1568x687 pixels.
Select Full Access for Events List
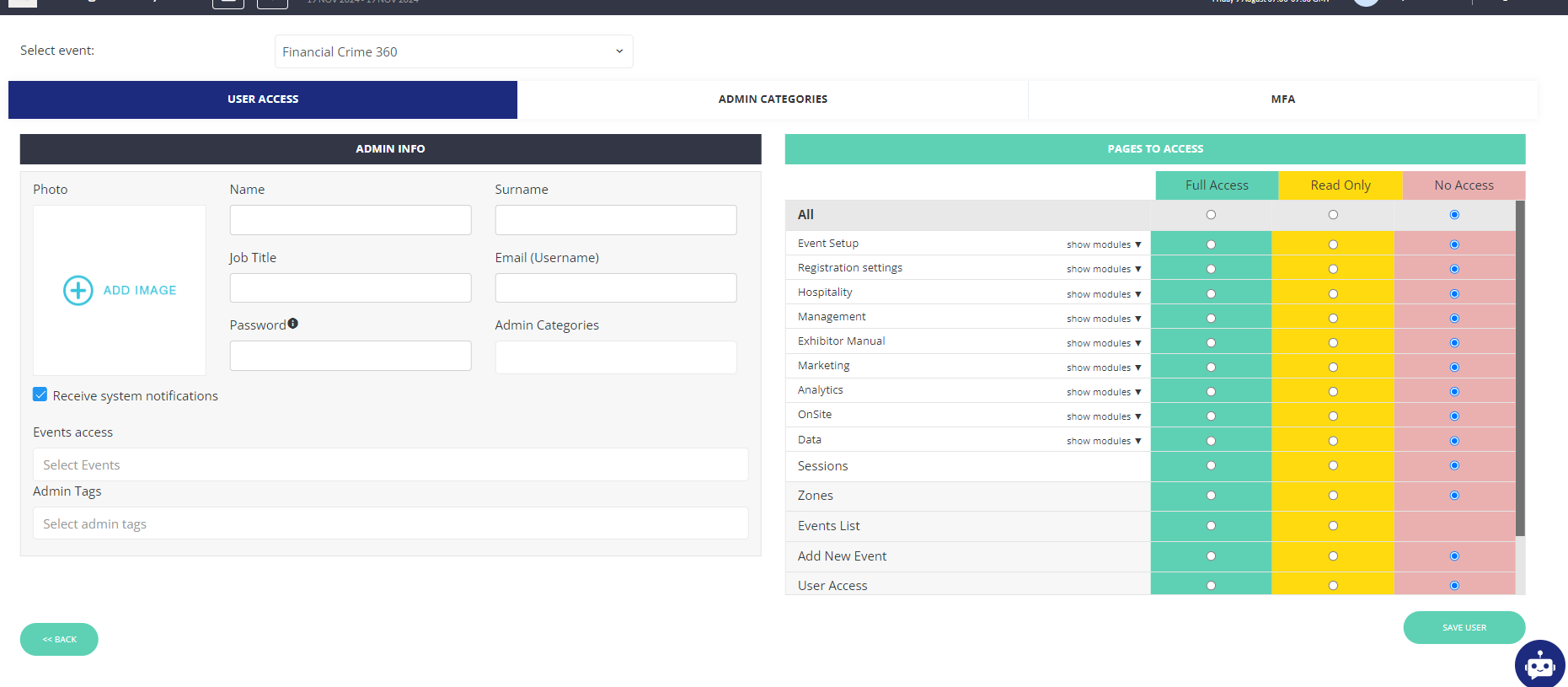1211,526
